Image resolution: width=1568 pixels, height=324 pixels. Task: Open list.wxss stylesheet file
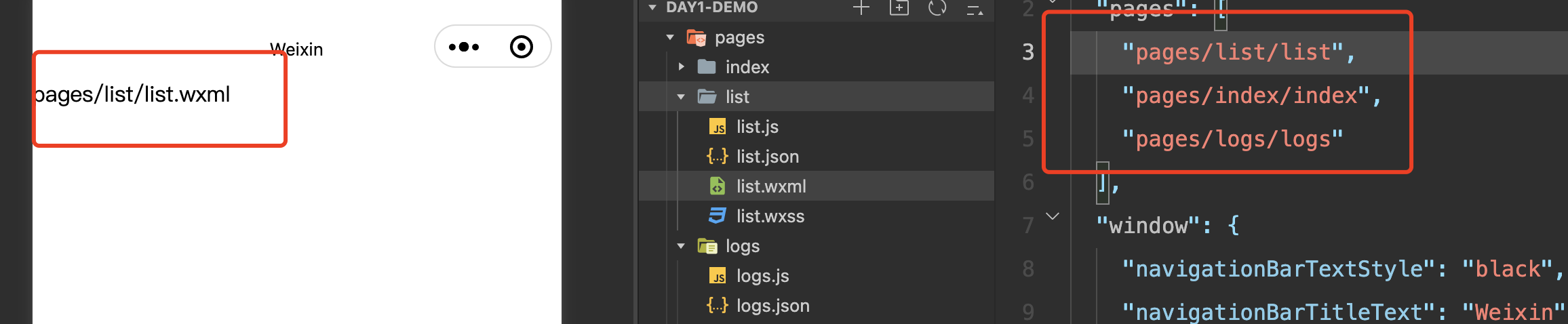[770, 216]
